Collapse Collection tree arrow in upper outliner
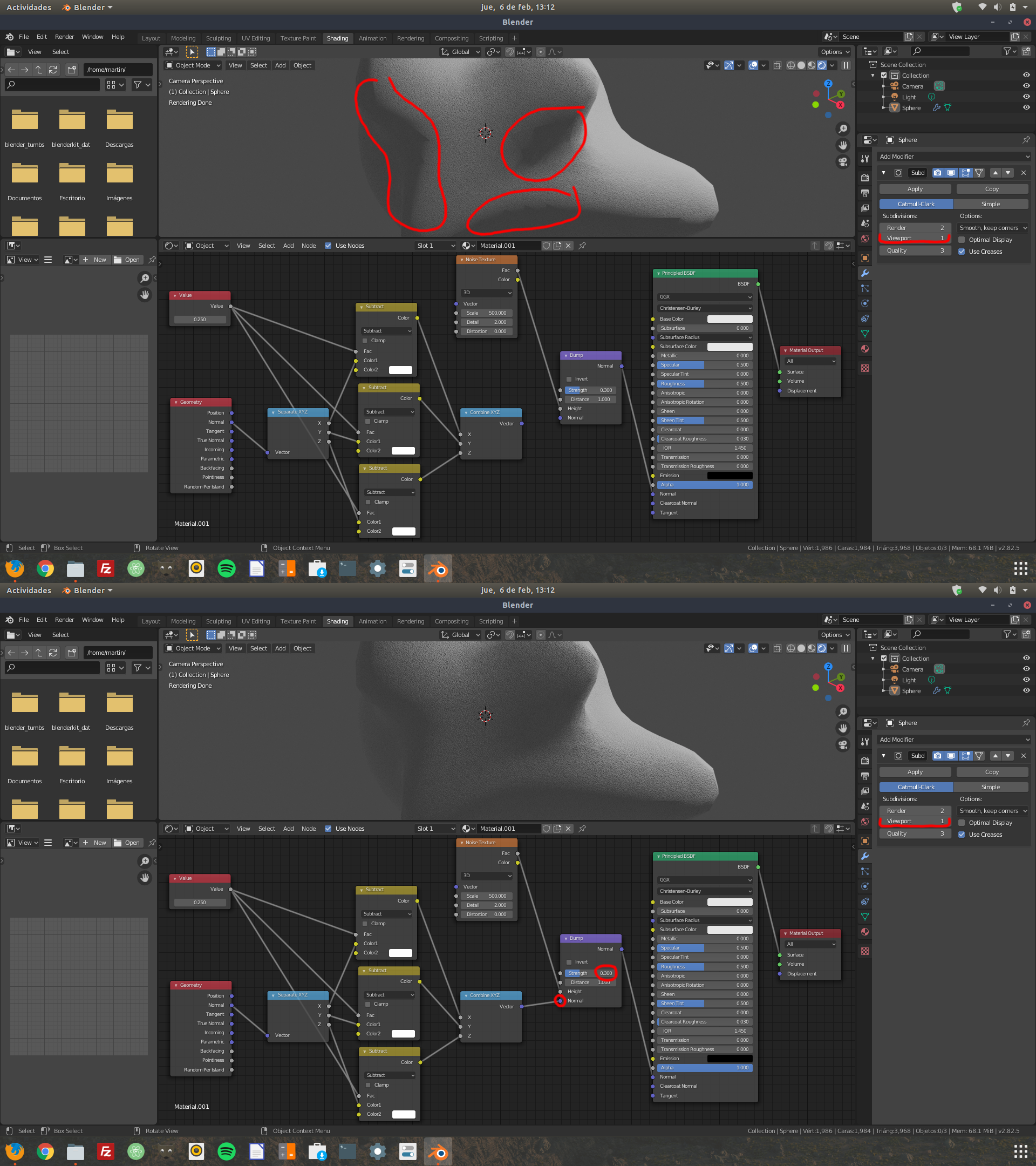Screen dimensions: 1036x1166 873,76
